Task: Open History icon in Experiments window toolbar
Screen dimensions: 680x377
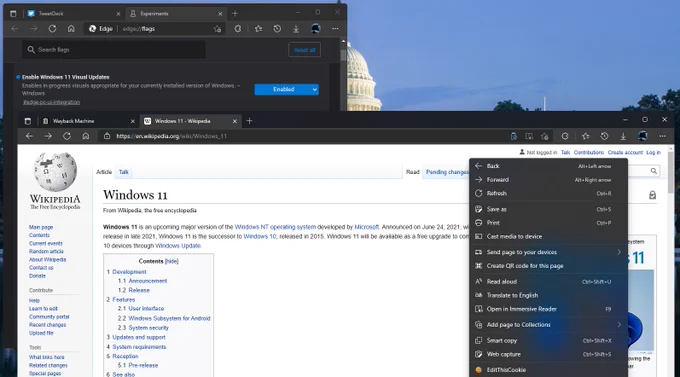Action: pyautogui.click(x=277, y=29)
